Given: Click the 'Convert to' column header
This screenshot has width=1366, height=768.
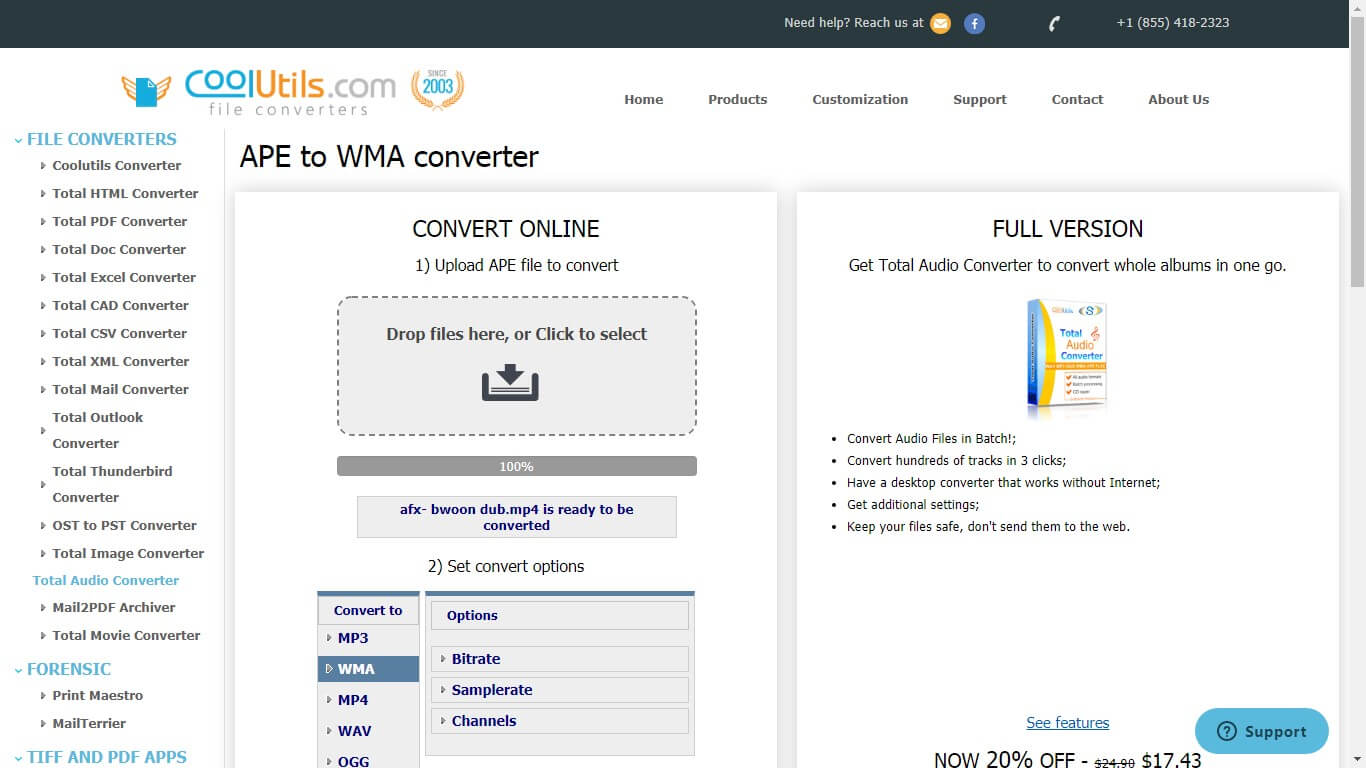Looking at the screenshot, I should [368, 610].
